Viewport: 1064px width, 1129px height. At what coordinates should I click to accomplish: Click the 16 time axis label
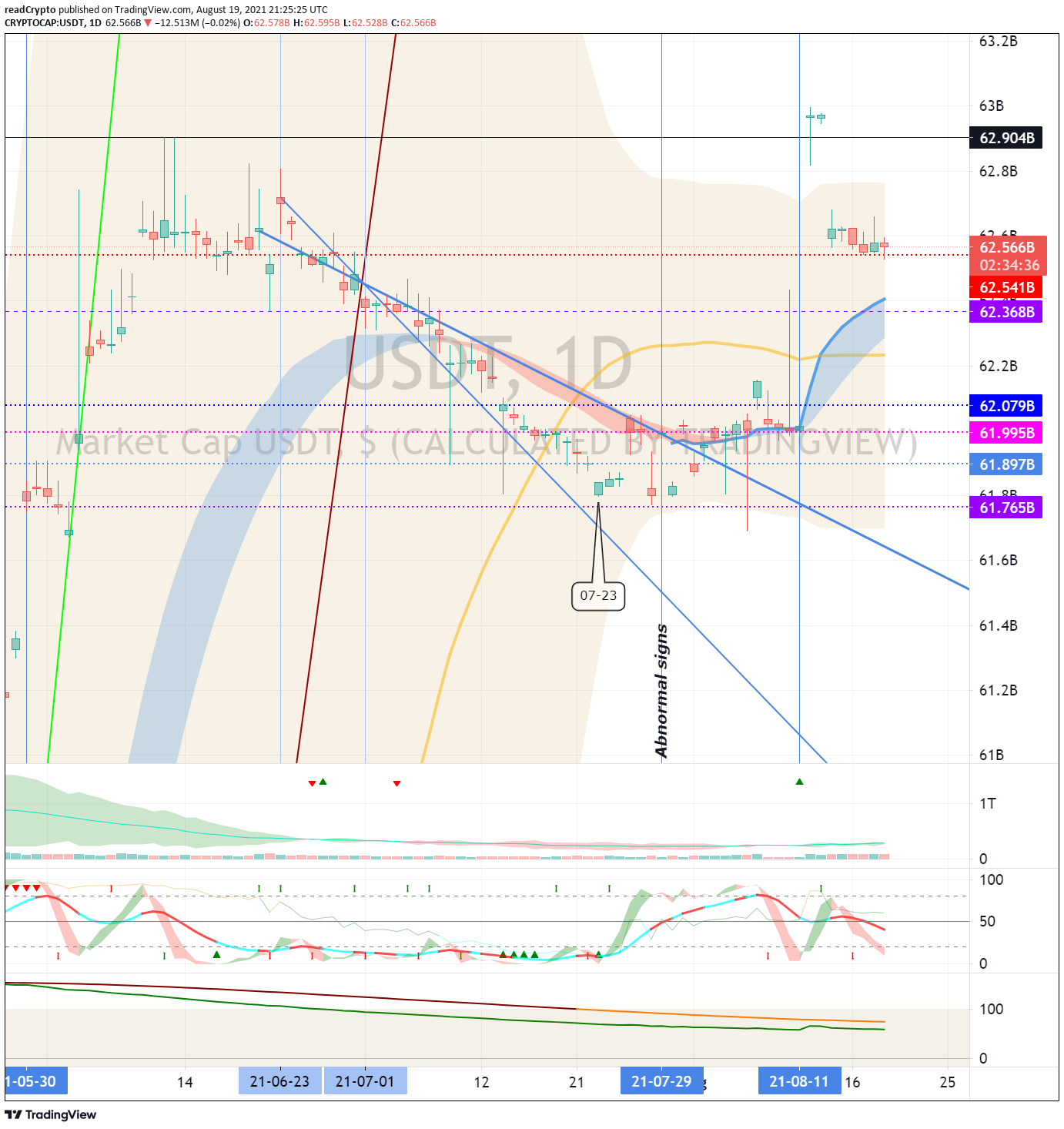(x=852, y=1083)
